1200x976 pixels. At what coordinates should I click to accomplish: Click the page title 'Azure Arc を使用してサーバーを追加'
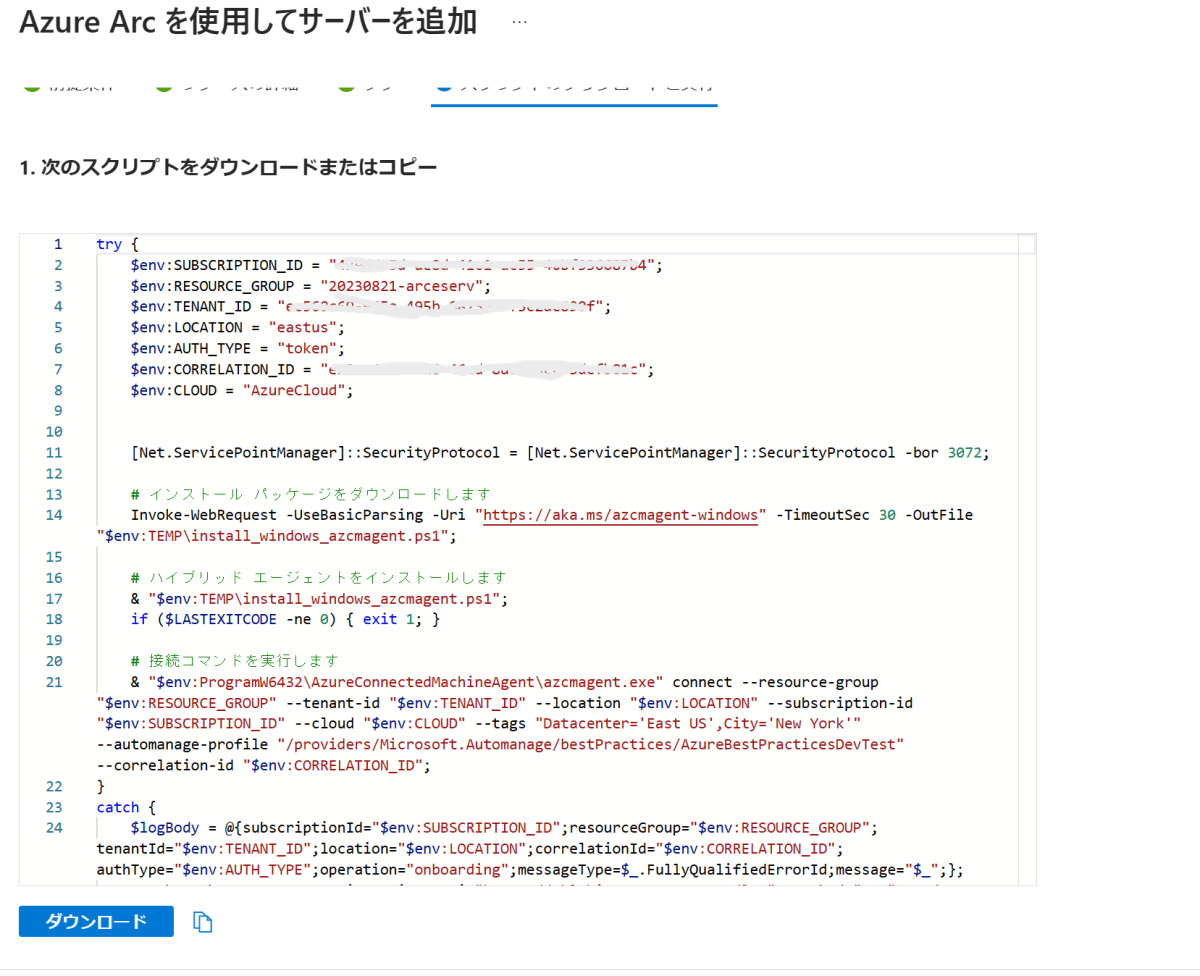(248, 22)
